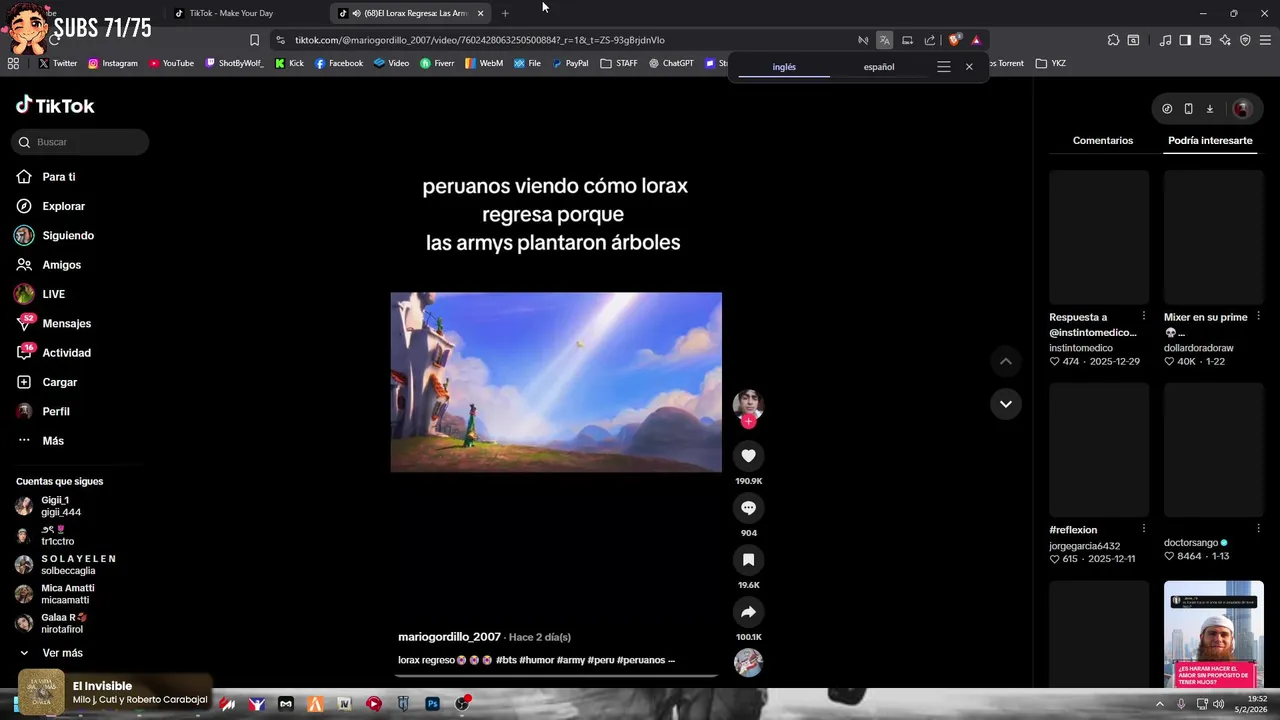Image resolution: width=1280 pixels, height=720 pixels.
Task: Open the STAFF bookmarks folder
Action: click(619, 63)
